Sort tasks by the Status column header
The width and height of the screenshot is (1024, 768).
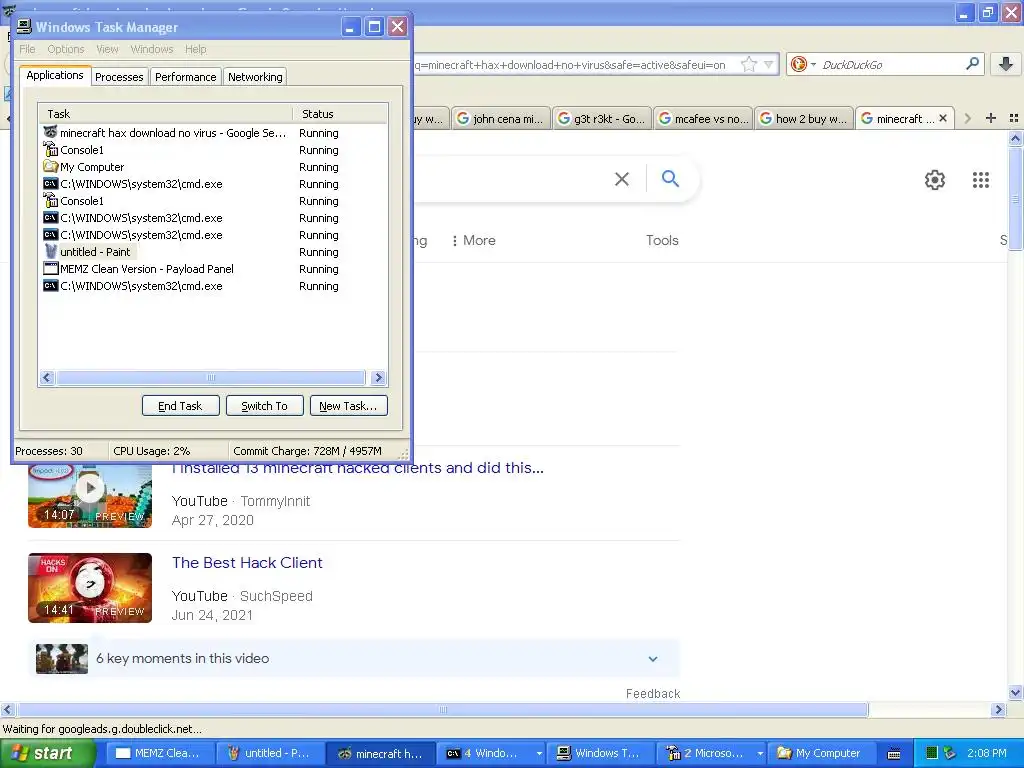pos(340,114)
